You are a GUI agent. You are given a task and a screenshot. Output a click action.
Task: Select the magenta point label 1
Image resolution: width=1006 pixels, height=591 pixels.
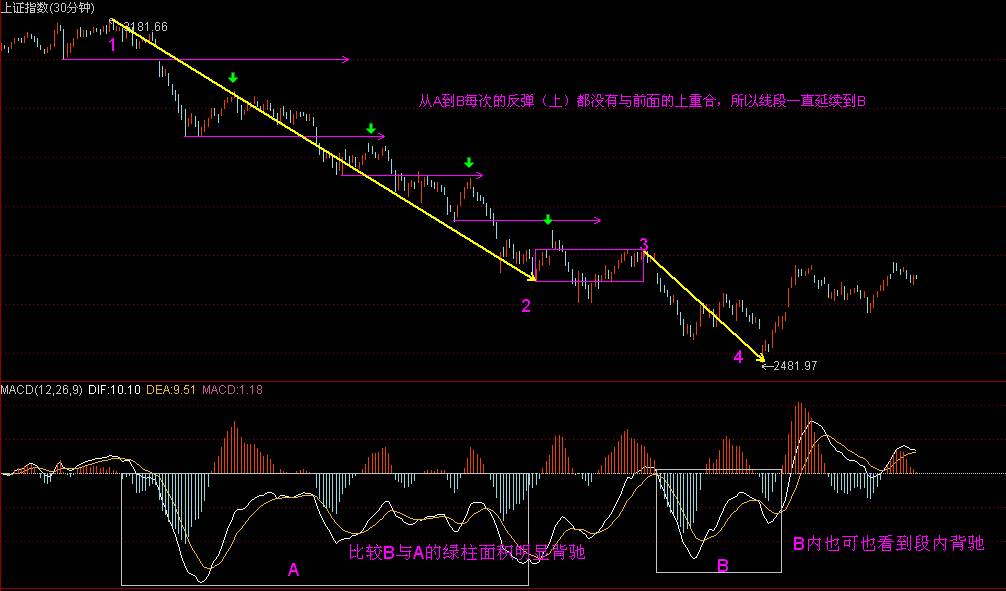click(112, 45)
